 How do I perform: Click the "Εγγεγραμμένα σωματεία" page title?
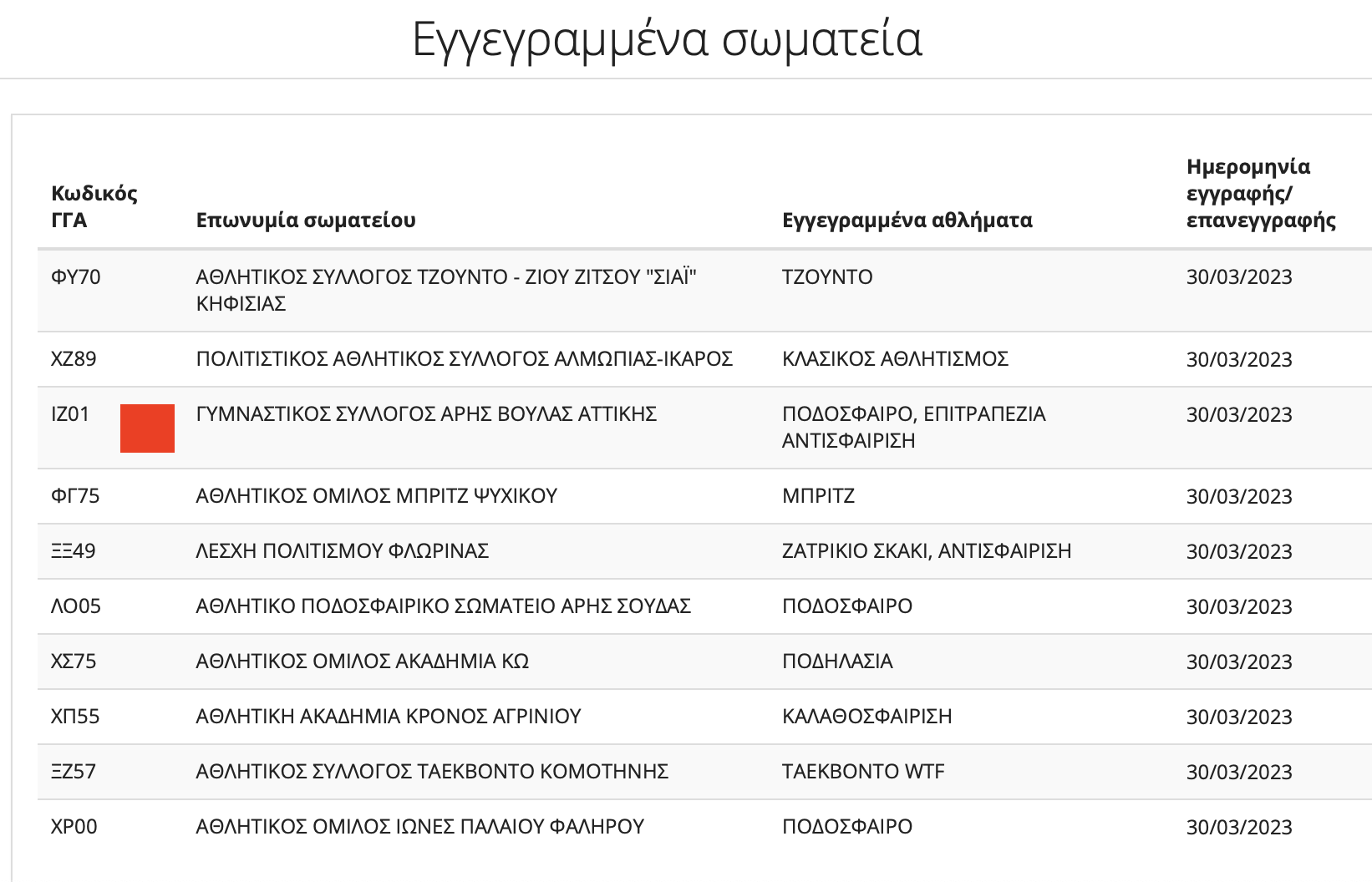click(667, 39)
